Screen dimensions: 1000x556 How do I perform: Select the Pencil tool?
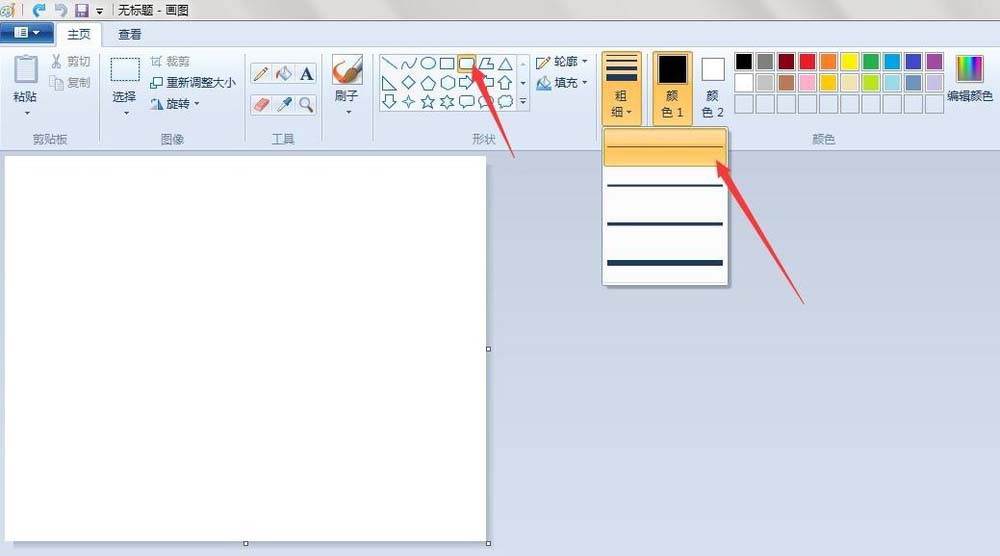coord(261,74)
